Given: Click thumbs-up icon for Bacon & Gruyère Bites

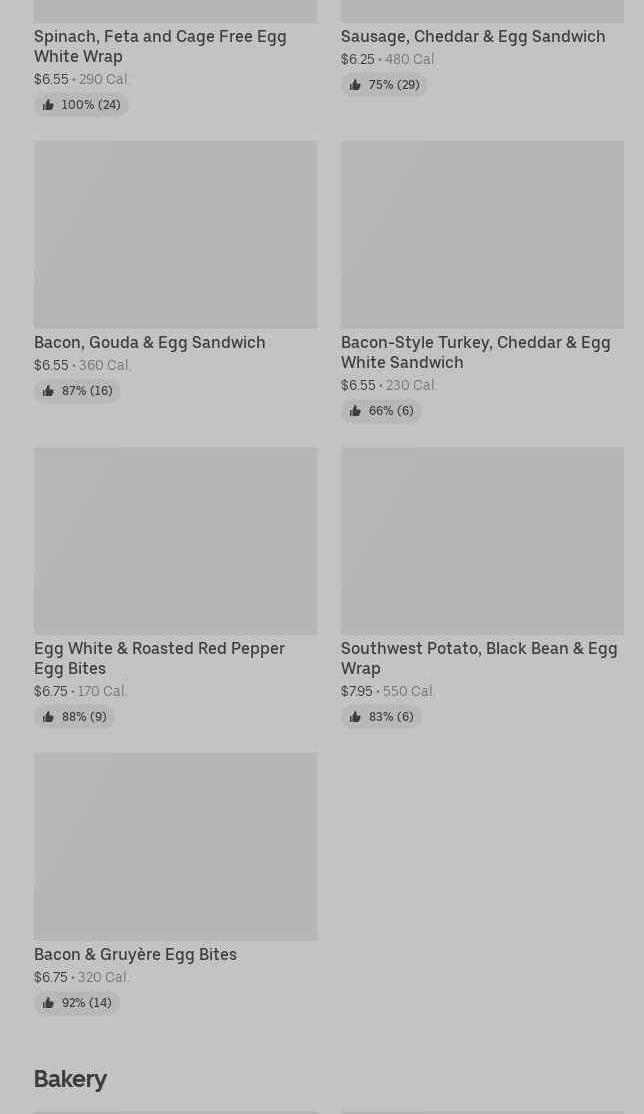Looking at the screenshot, I should (x=48, y=1003).
